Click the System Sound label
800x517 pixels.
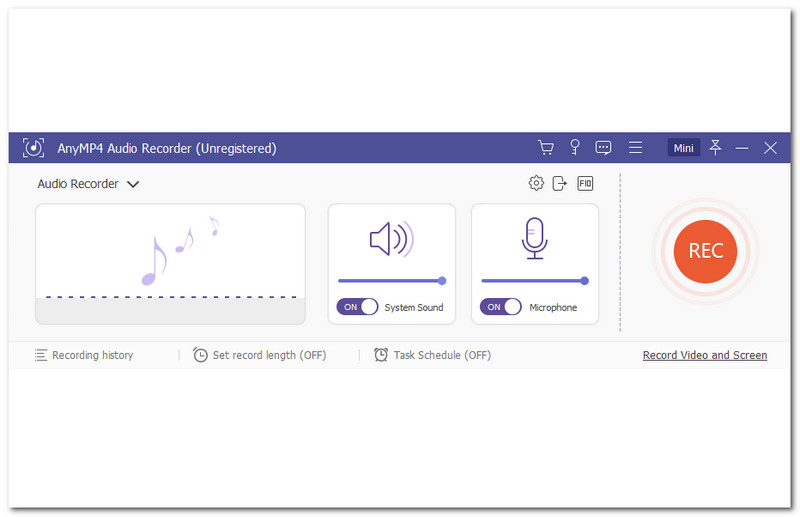tap(414, 307)
